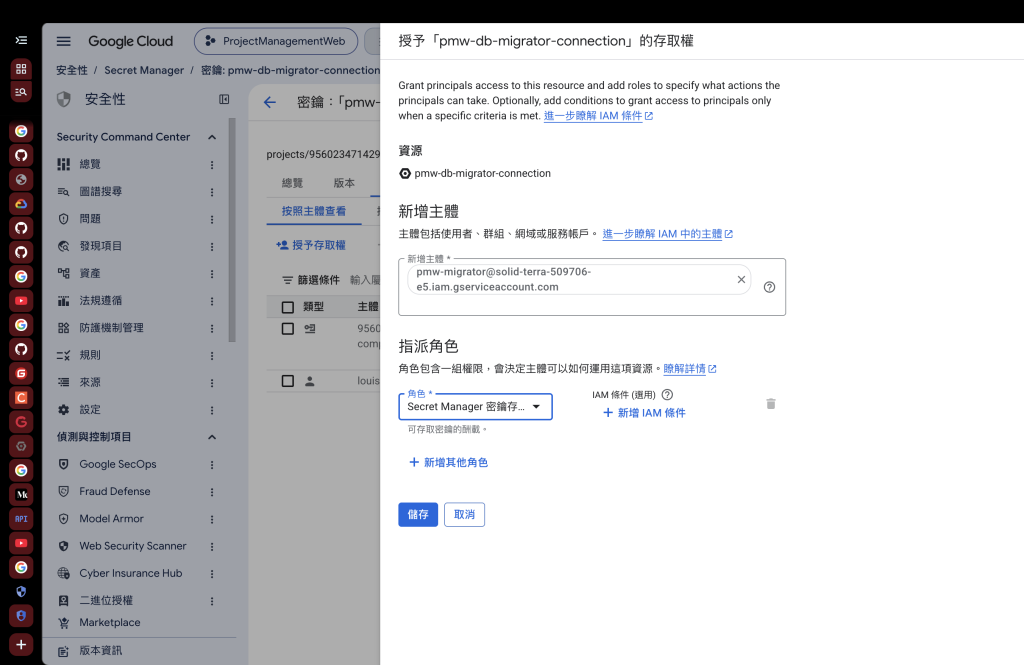
Task: Open the ProjectManagementWeb project picker
Action: coord(276,41)
